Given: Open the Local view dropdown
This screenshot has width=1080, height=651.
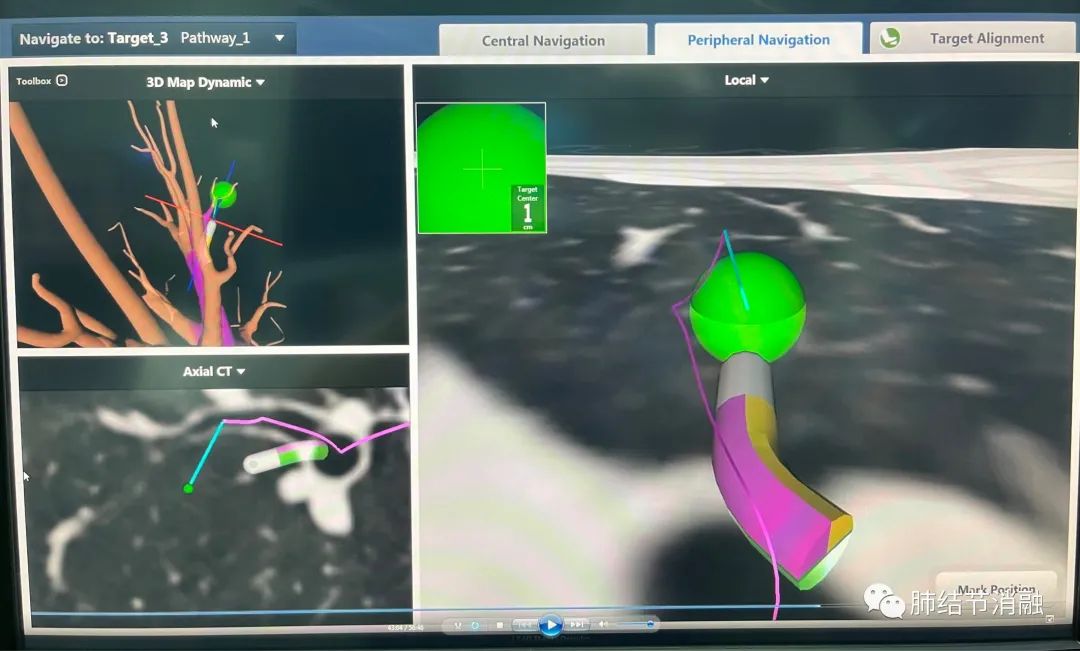Looking at the screenshot, I should coord(765,80).
